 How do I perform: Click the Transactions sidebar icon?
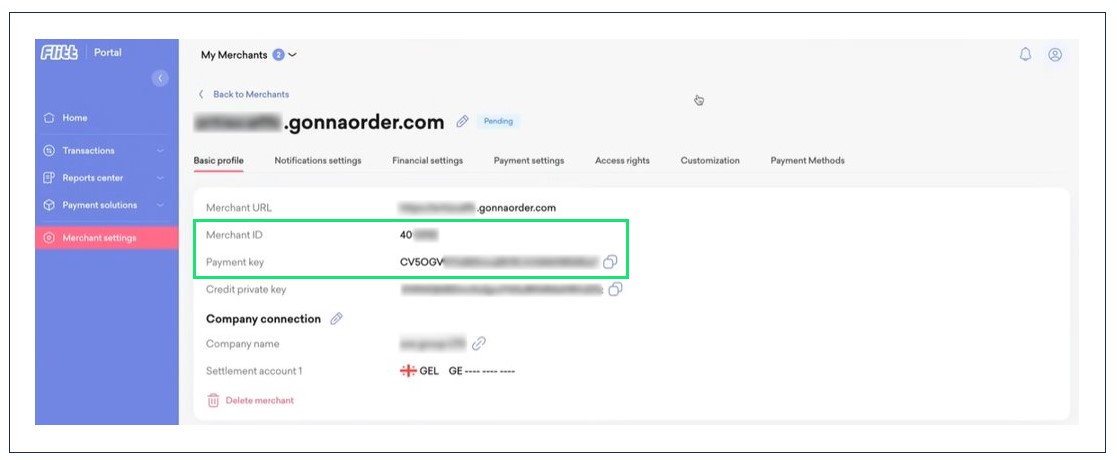[x=48, y=150]
